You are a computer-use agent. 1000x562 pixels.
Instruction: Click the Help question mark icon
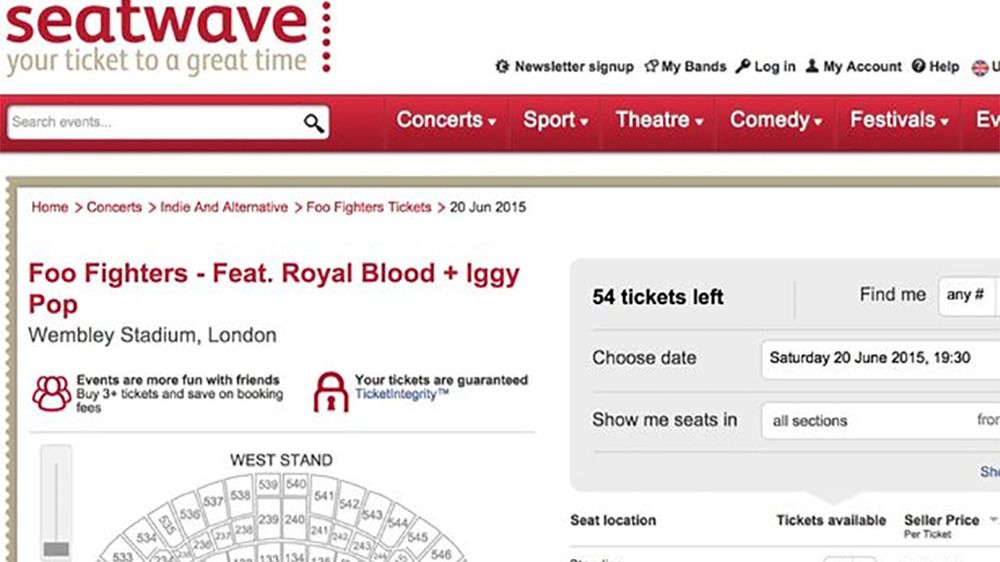tap(918, 66)
